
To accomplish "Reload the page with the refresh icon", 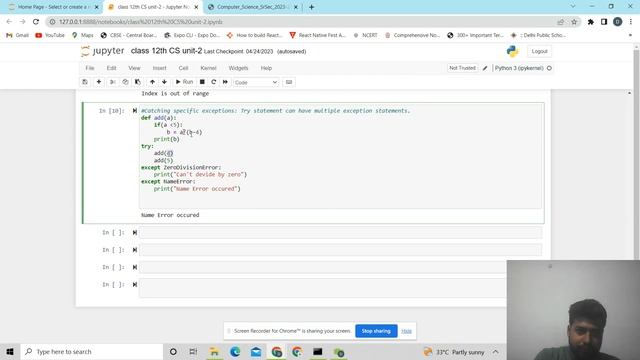I will pyautogui.click(x=36, y=22).
